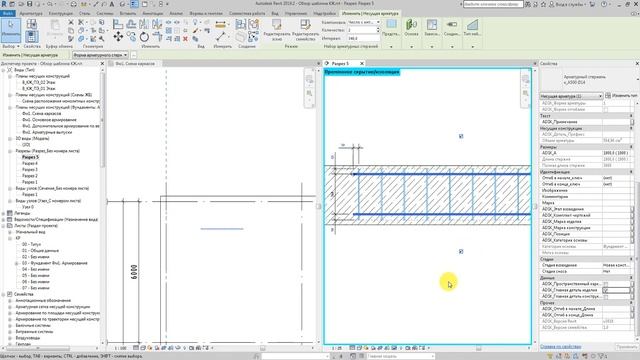The width and height of the screenshot is (640, 360).
Task: Activate the Move tool in ribbon
Action: [x=118, y=37]
